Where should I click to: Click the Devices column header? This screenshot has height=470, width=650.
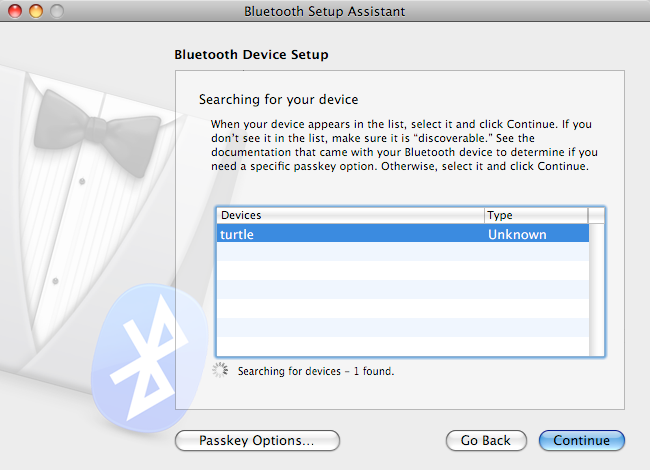350,215
